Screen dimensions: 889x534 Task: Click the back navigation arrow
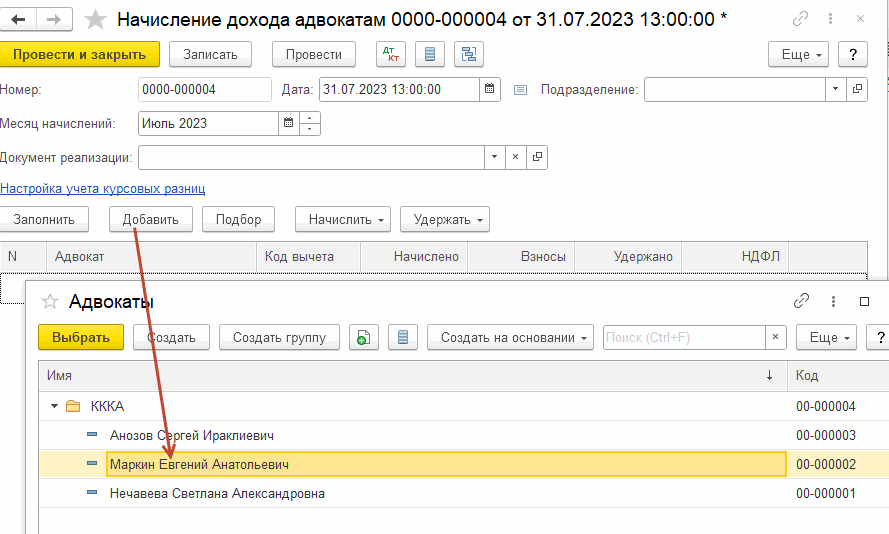click(x=20, y=19)
